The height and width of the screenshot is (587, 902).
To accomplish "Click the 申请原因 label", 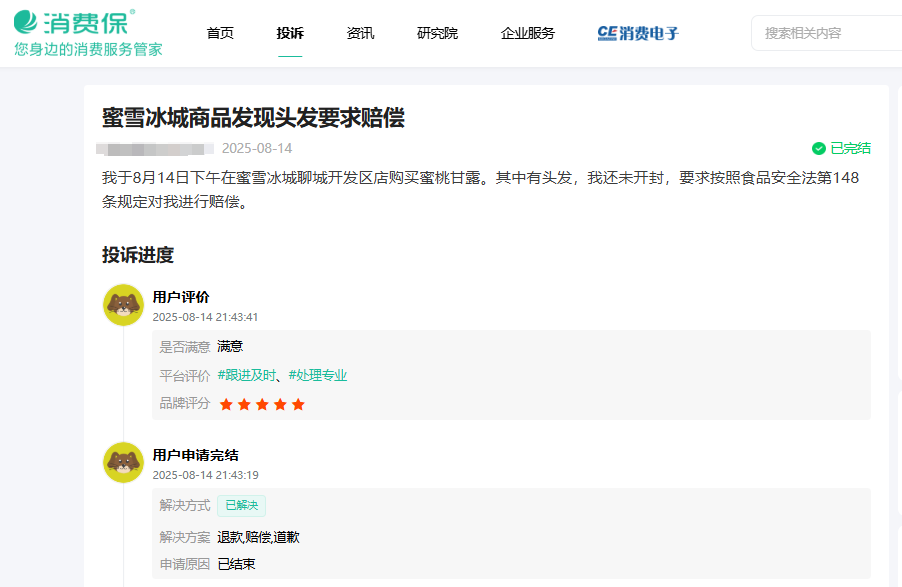I will click(185, 564).
